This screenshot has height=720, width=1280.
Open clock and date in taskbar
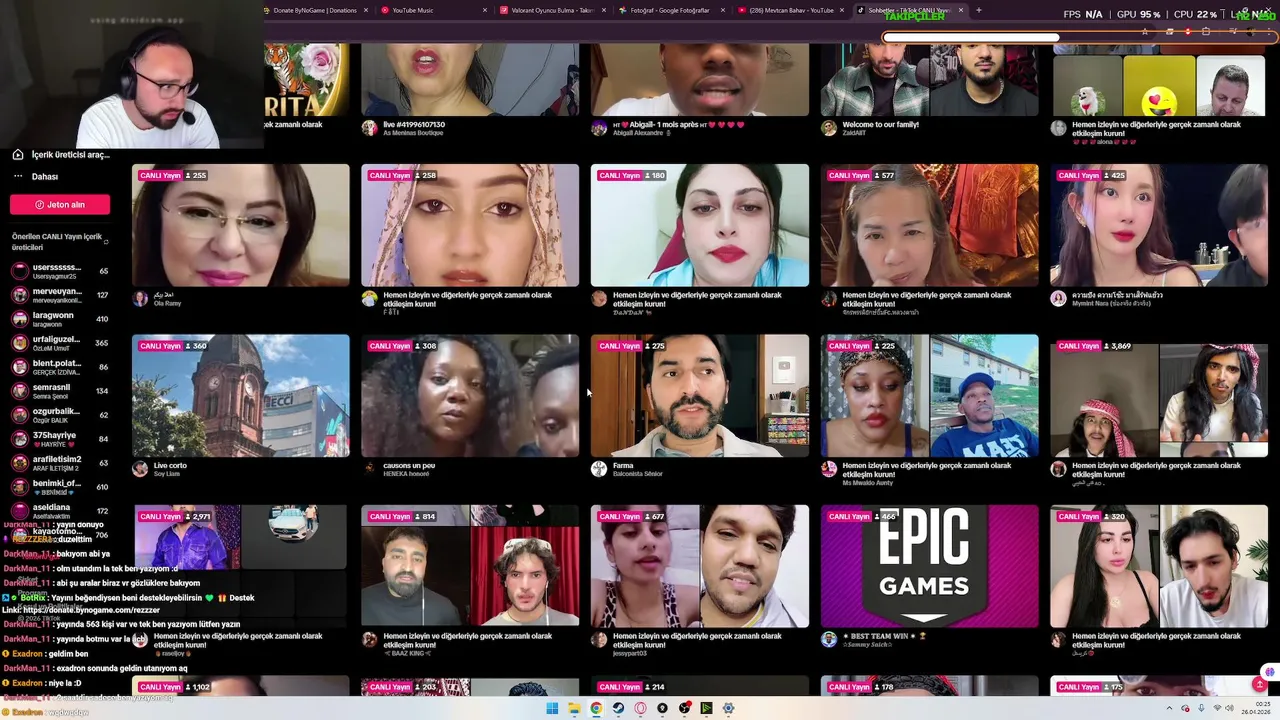1255,708
